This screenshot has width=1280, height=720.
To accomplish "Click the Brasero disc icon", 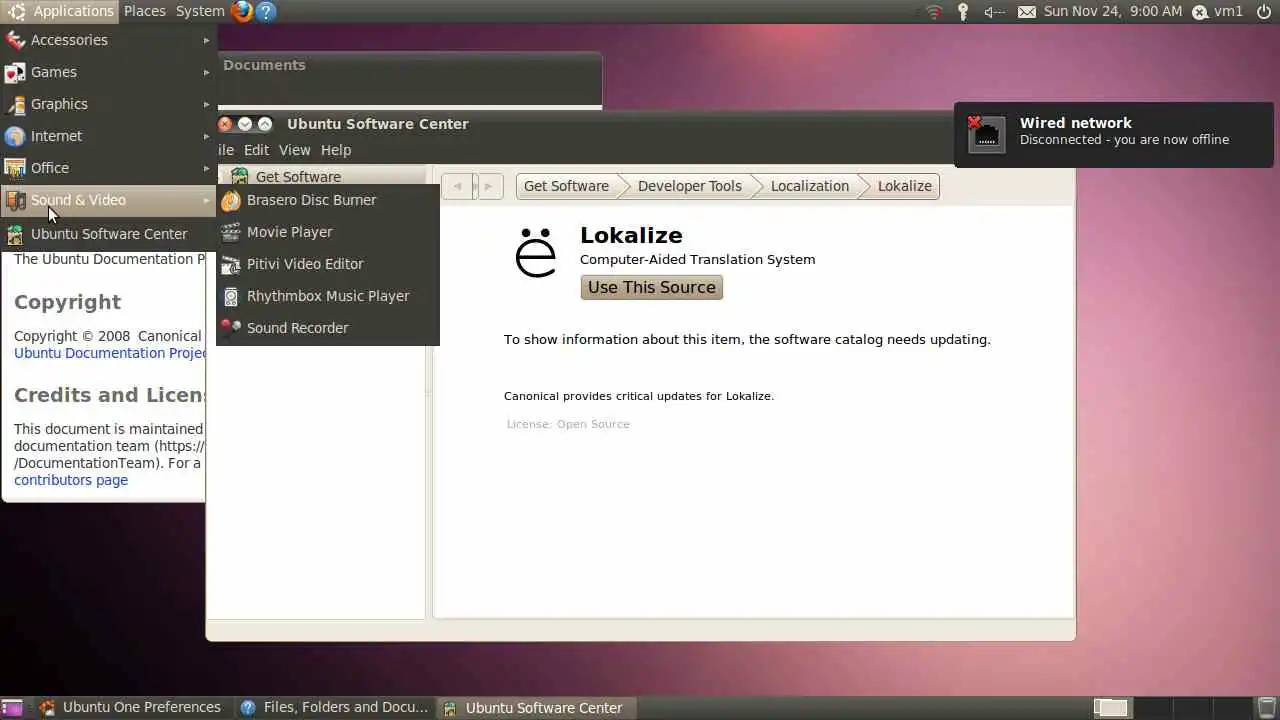I will pyautogui.click(x=231, y=200).
